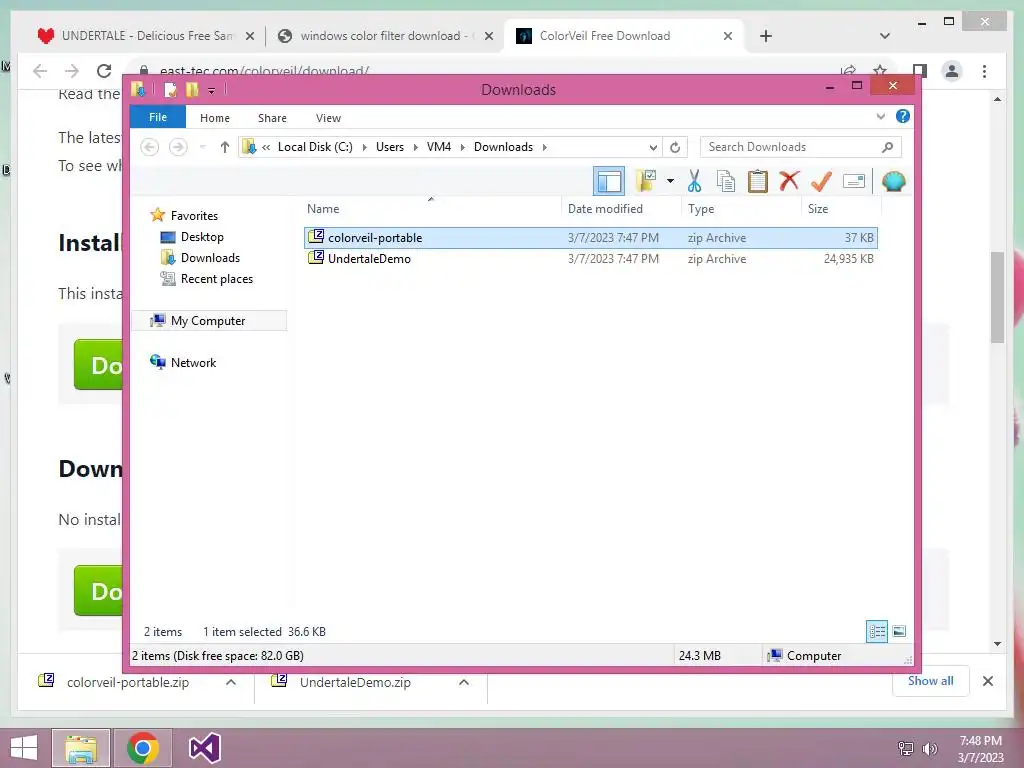Open recent locations dropdown arrow in Explorer
The width and height of the screenshot is (1024, 768).
coord(202,147)
